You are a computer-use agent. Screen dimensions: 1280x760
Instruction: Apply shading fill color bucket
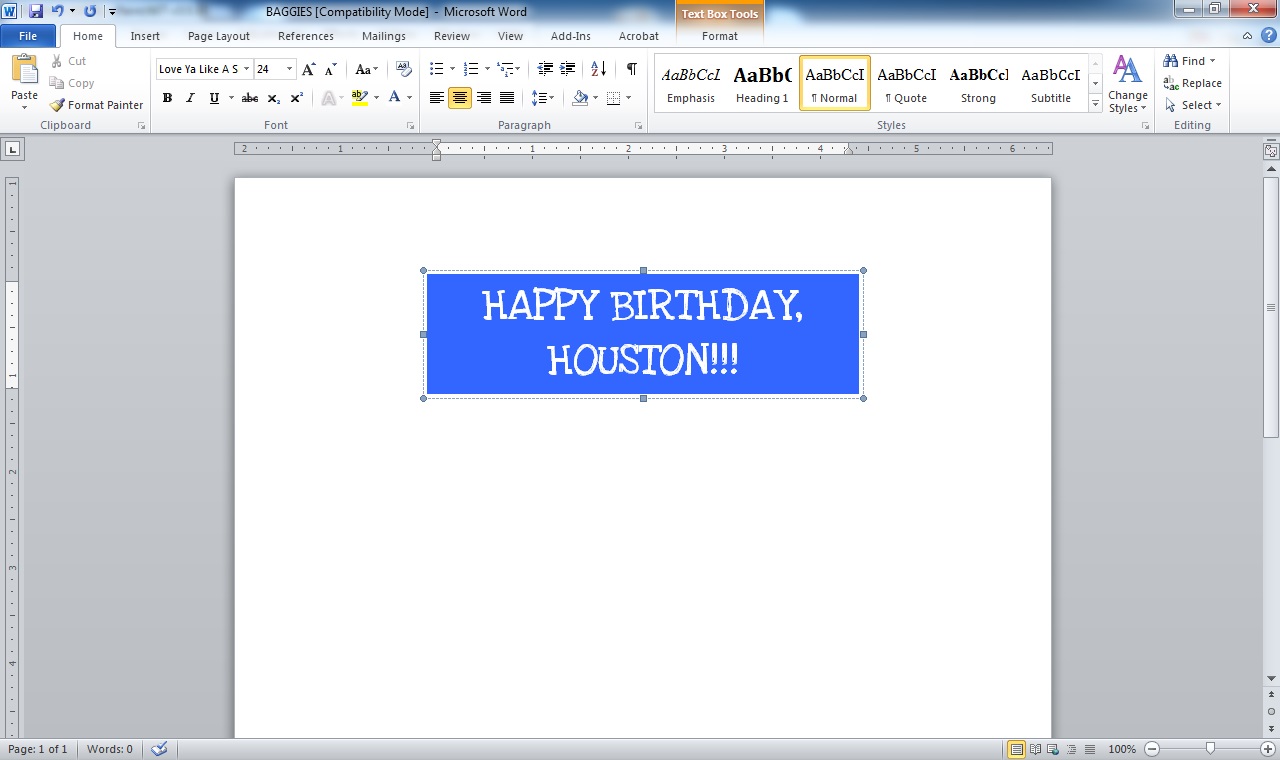tap(580, 98)
